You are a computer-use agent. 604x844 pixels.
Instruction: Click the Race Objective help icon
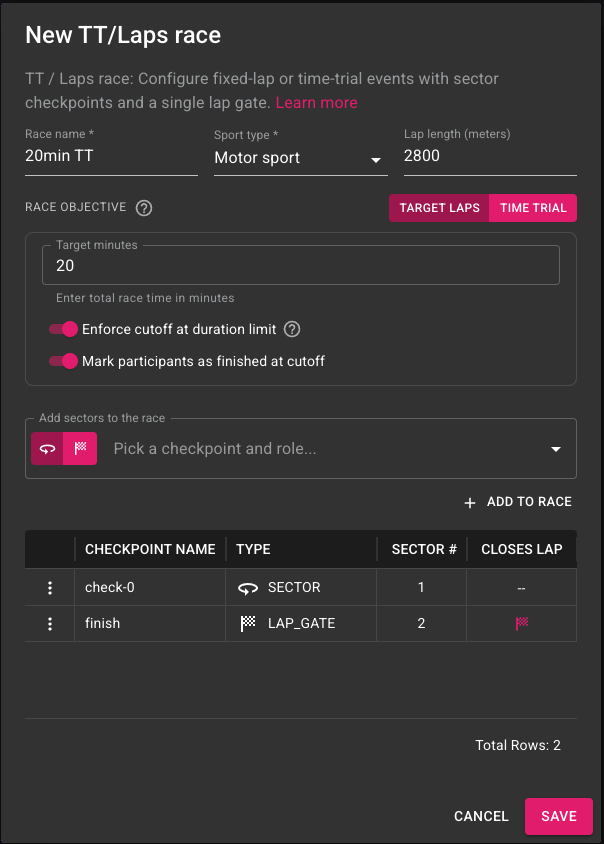coord(144,208)
